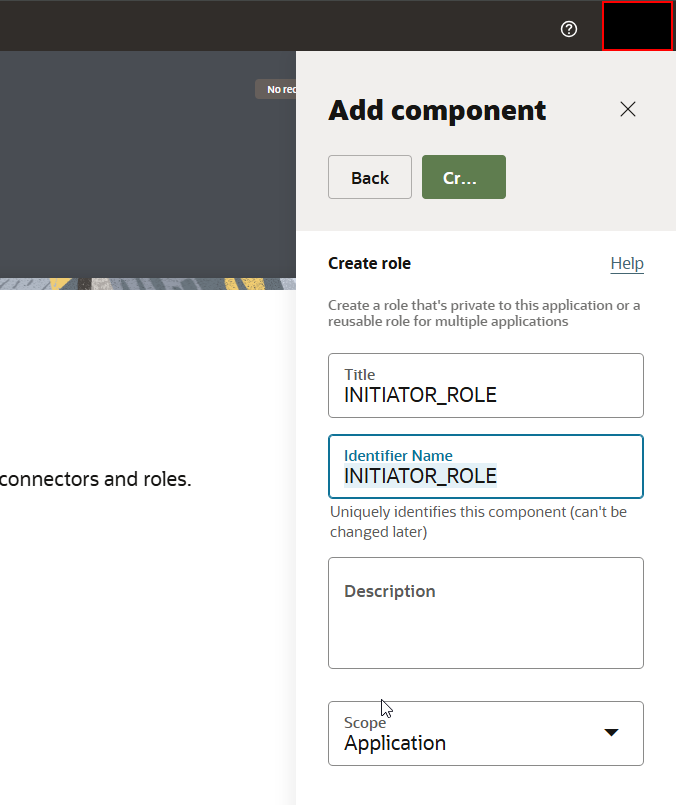Click inside the empty Description box

(485, 610)
